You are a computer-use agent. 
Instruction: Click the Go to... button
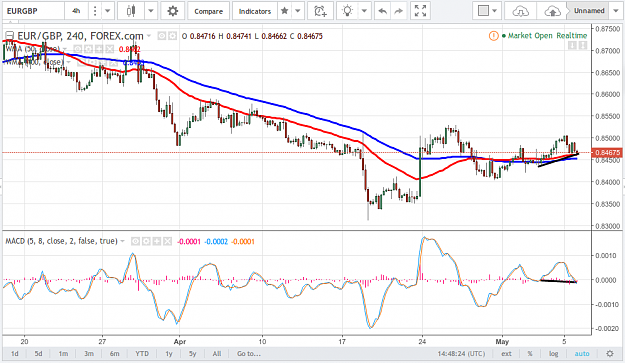tap(249, 353)
